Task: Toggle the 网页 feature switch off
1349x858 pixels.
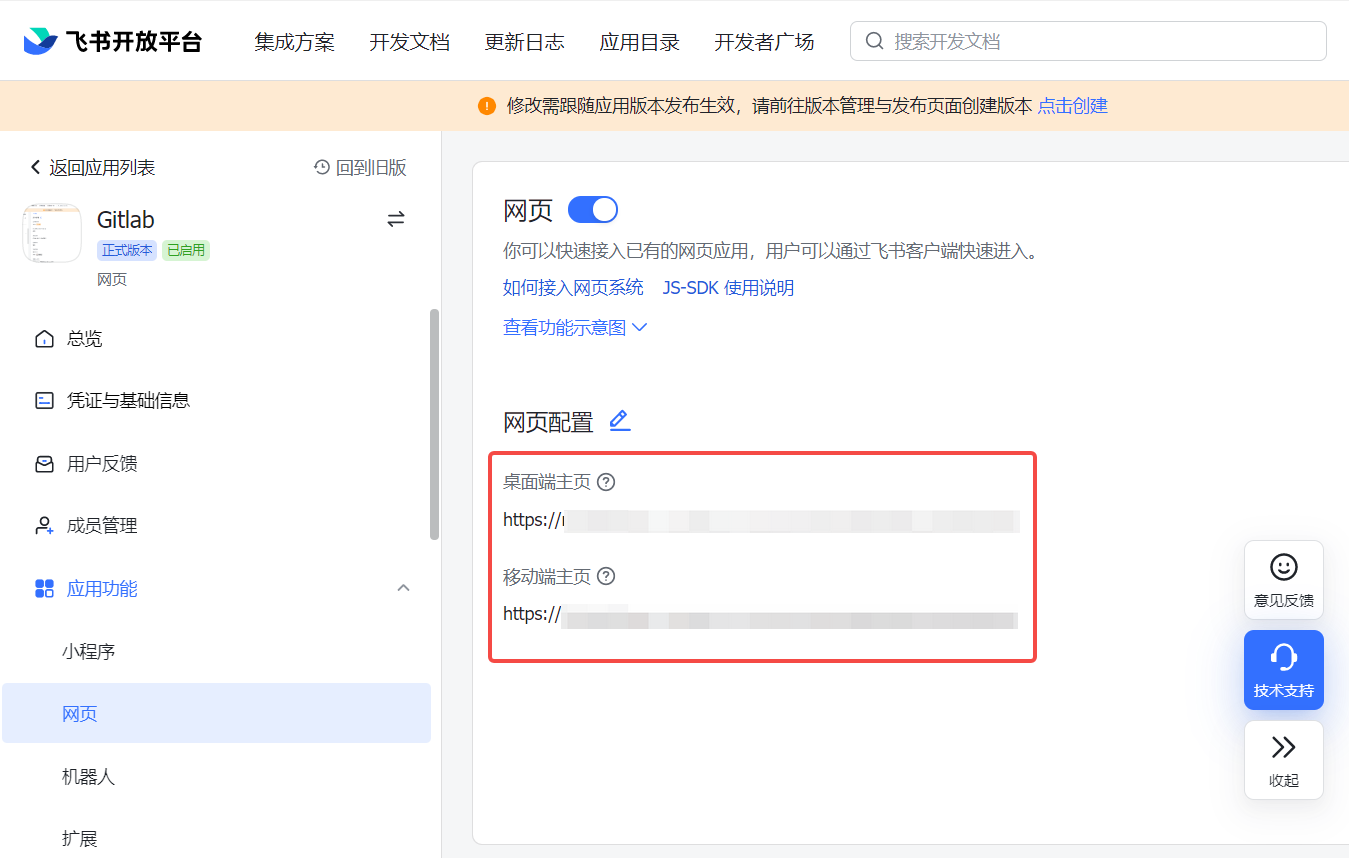Action: (x=593, y=210)
